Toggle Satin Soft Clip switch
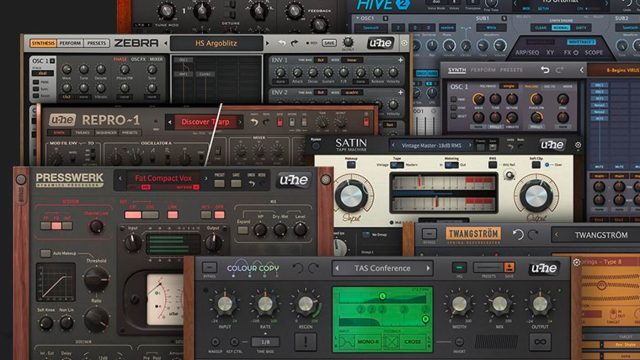This screenshot has width=640, height=360. 536,165
